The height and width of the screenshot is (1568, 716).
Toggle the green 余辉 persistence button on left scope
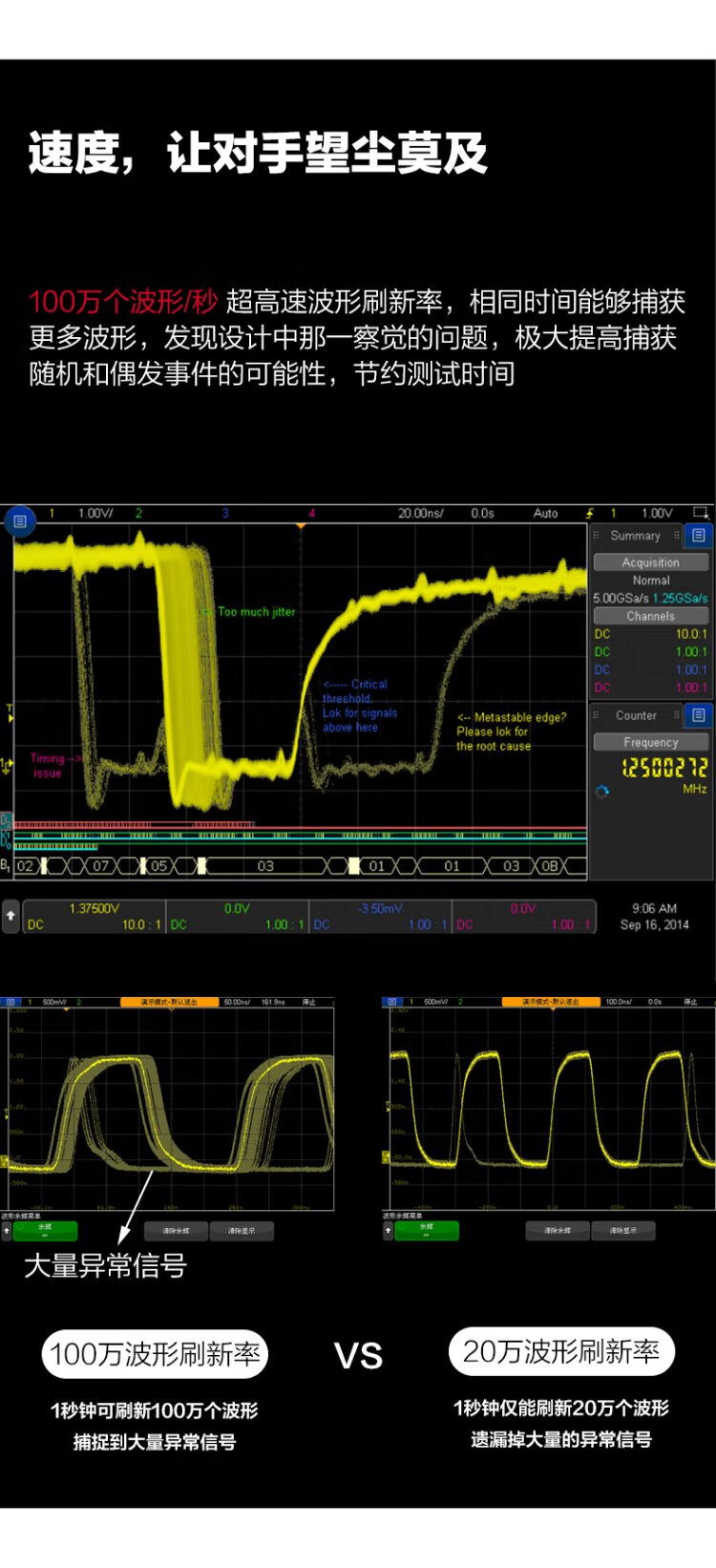45,1231
